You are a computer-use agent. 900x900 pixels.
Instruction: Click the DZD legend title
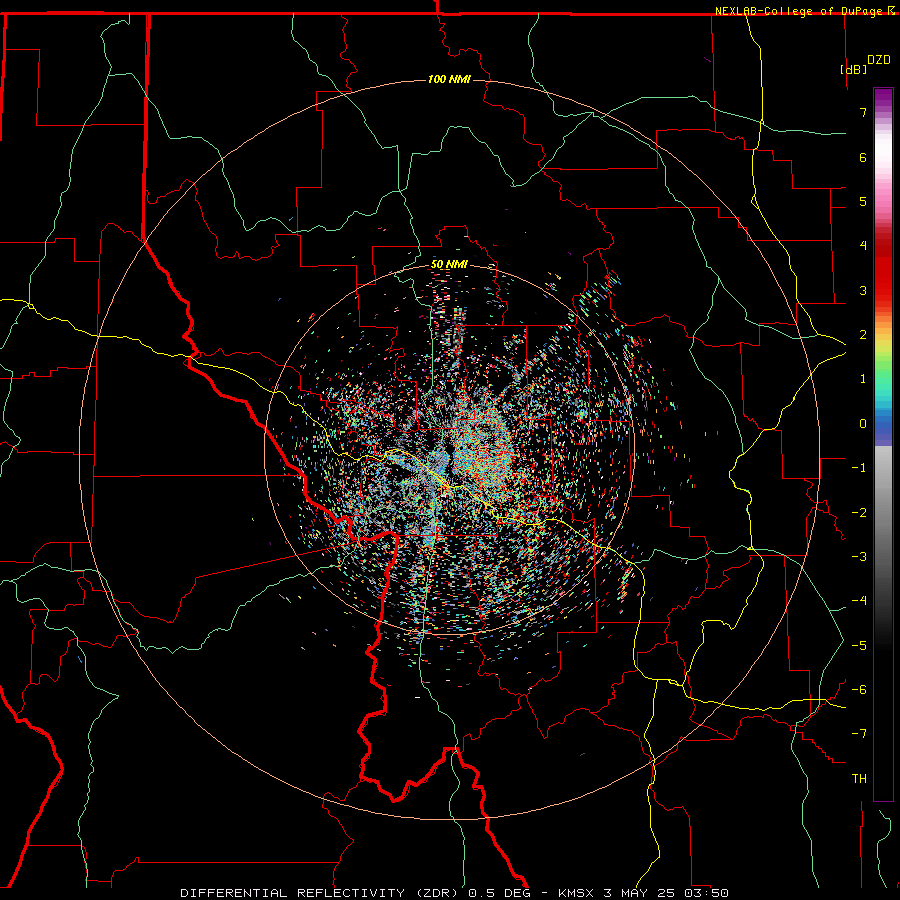[x=878, y=60]
